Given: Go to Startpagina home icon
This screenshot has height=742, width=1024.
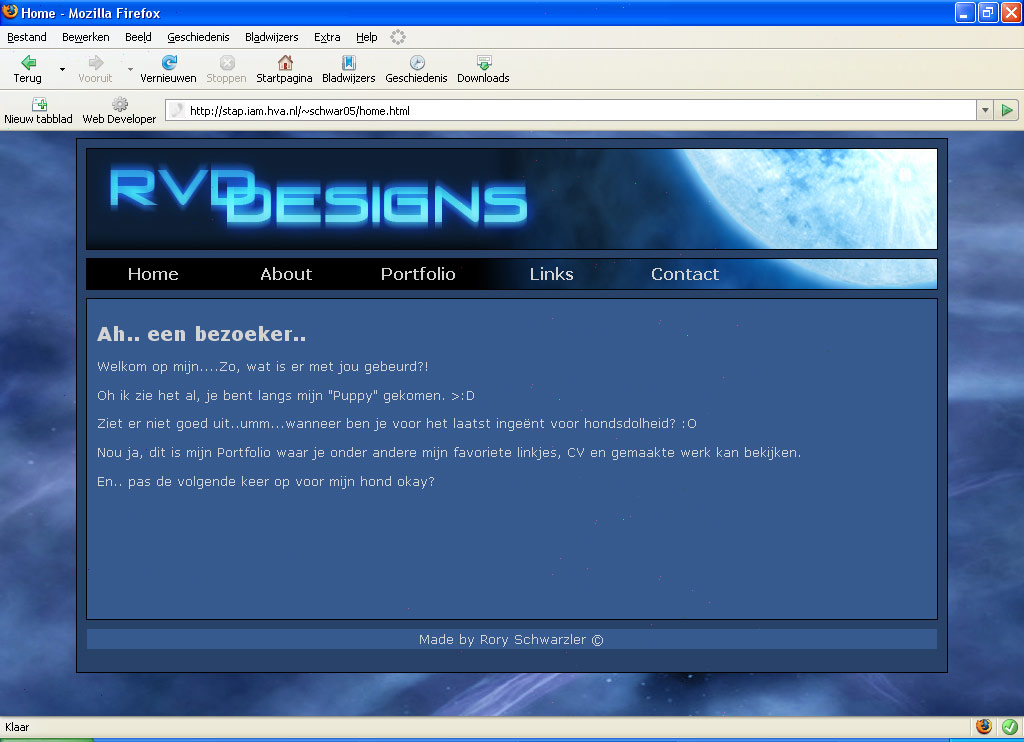Looking at the screenshot, I should click(x=284, y=63).
